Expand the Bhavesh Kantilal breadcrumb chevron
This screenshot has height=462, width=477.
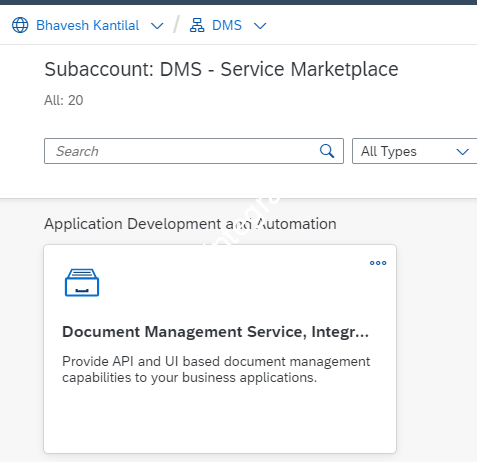157,26
